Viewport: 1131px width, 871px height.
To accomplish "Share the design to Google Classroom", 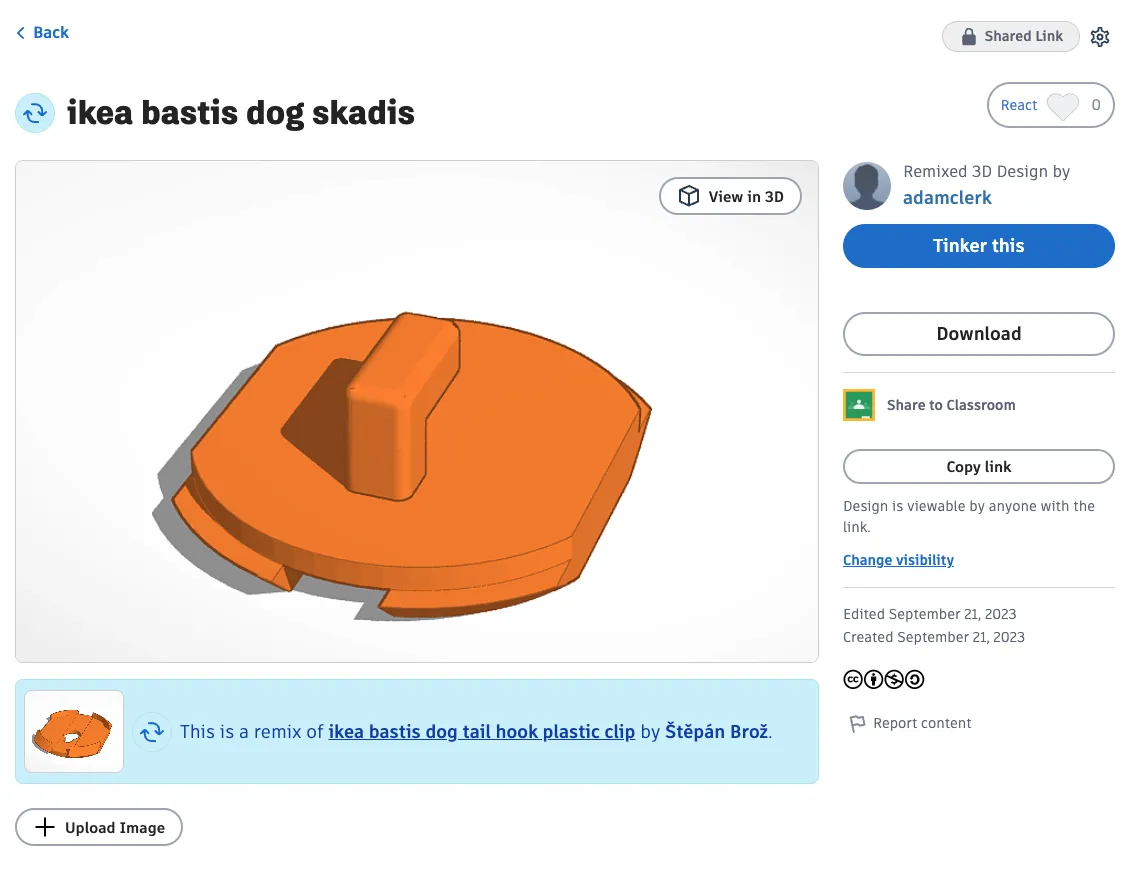I will point(929,405).
